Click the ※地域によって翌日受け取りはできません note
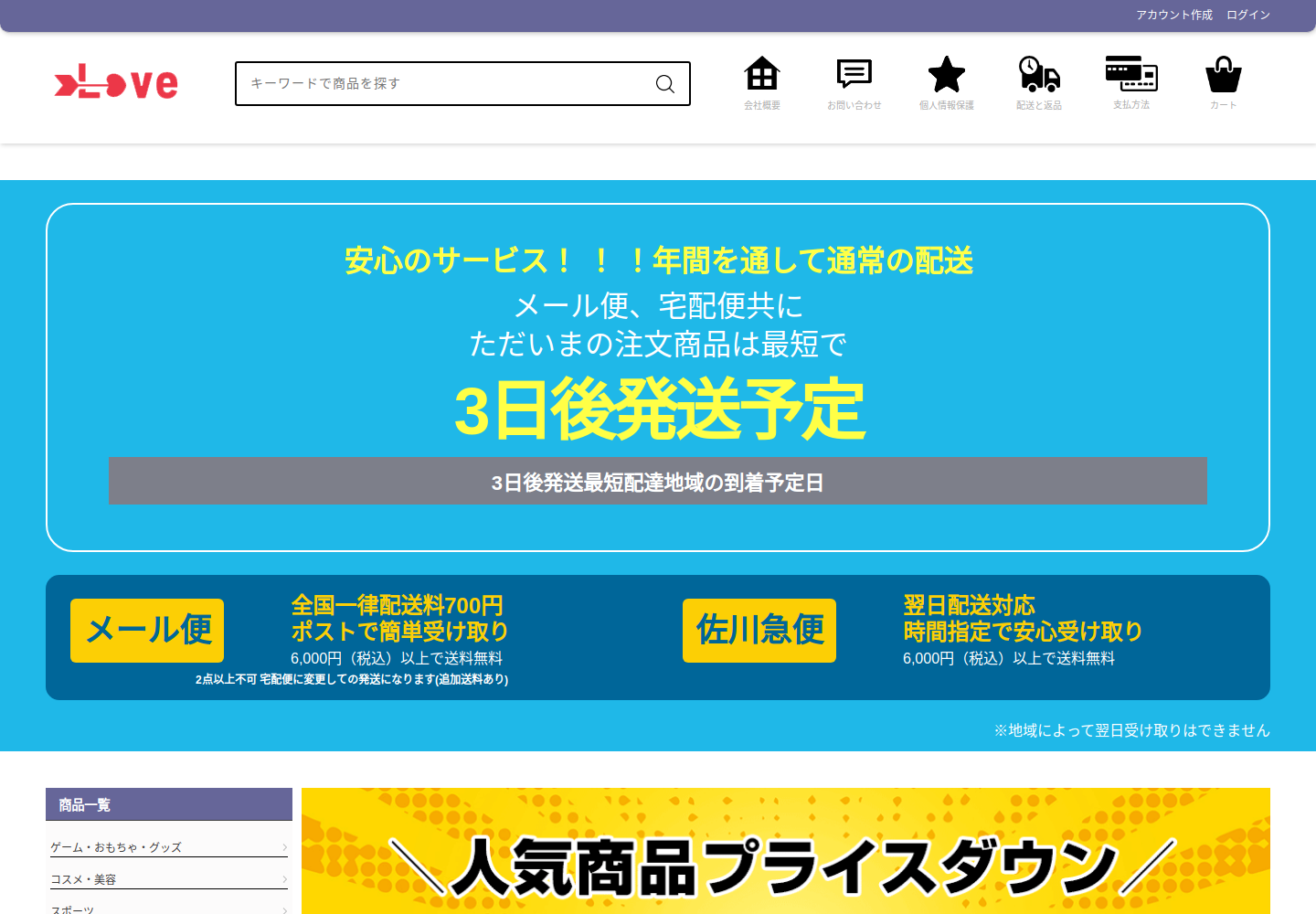Screen dimensions: 1316x914 (1132, 730)
